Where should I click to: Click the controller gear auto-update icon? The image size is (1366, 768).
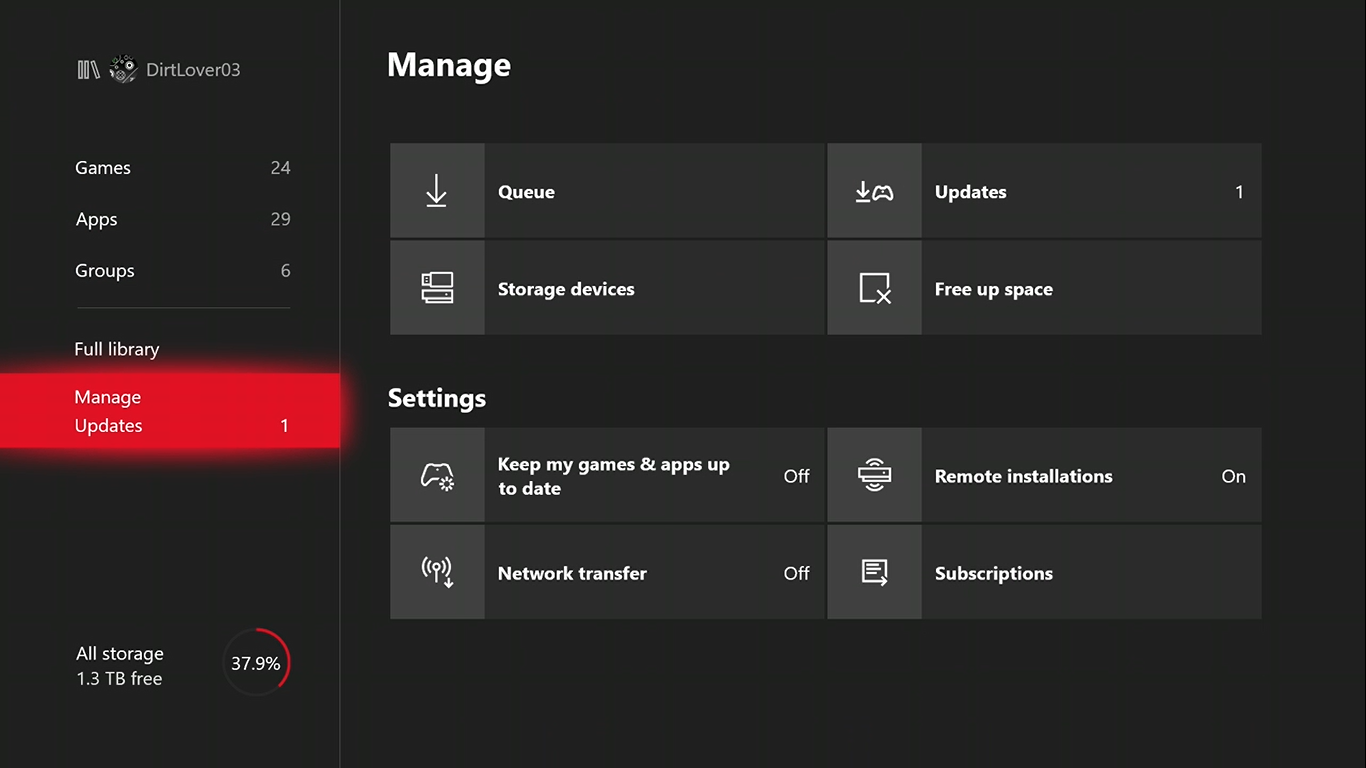pyautogui.click(x=436, y=476)
